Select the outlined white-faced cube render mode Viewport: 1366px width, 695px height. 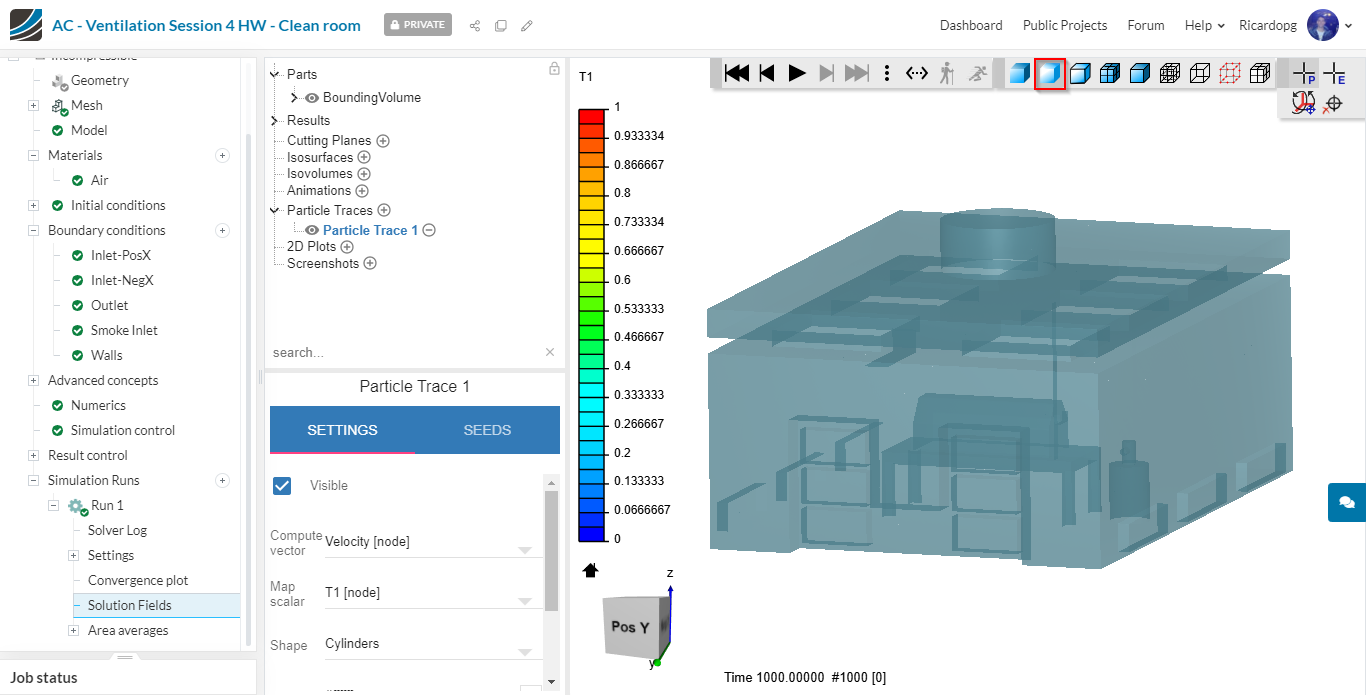click(x=1079, y=73)
